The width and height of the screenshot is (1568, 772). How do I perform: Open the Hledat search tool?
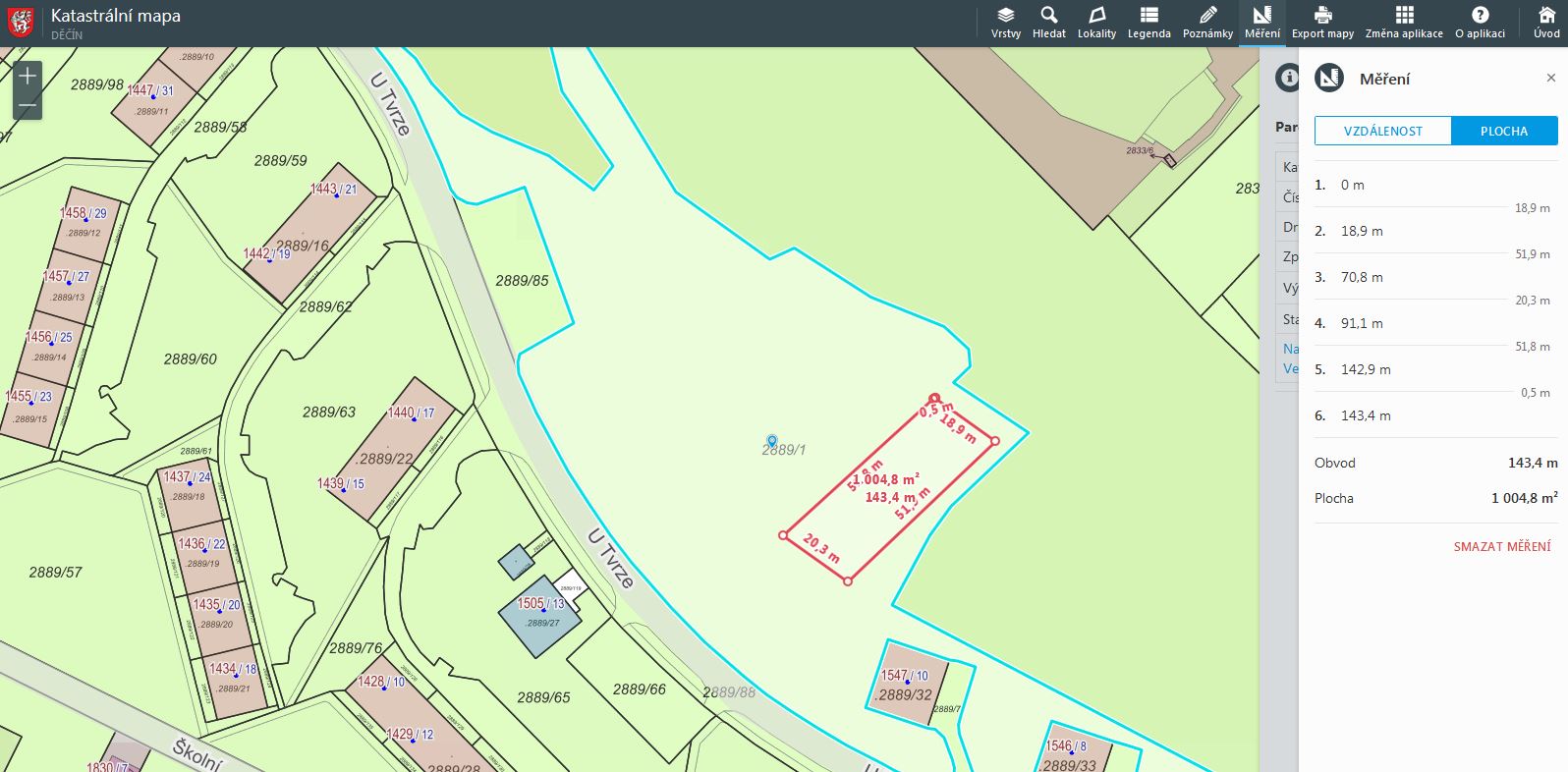[x=1048, y=23]
